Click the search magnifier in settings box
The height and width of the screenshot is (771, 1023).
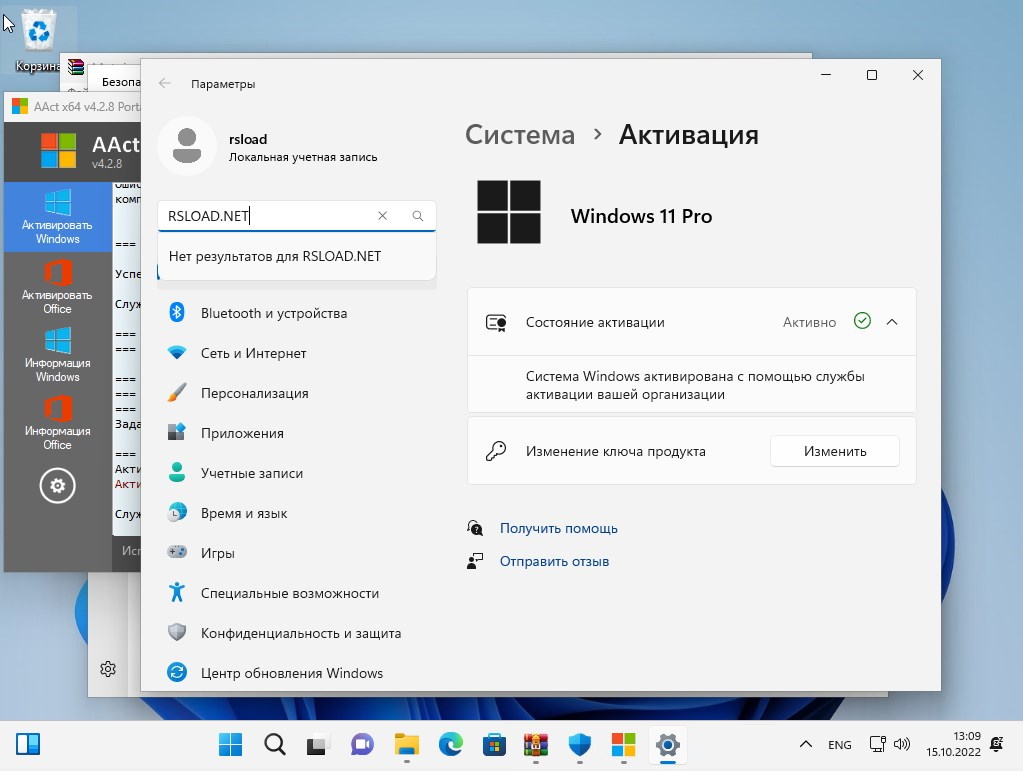pos(418,216)
